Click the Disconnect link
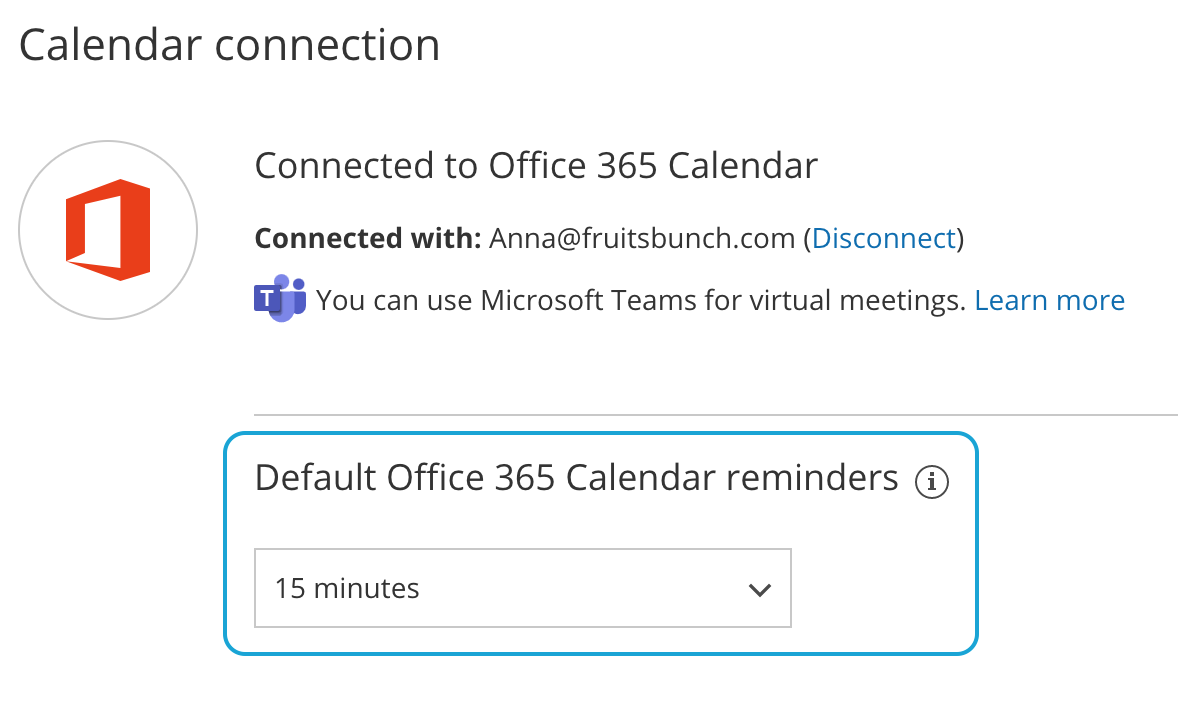1178x718 pixels. click(x=884, y=238)
